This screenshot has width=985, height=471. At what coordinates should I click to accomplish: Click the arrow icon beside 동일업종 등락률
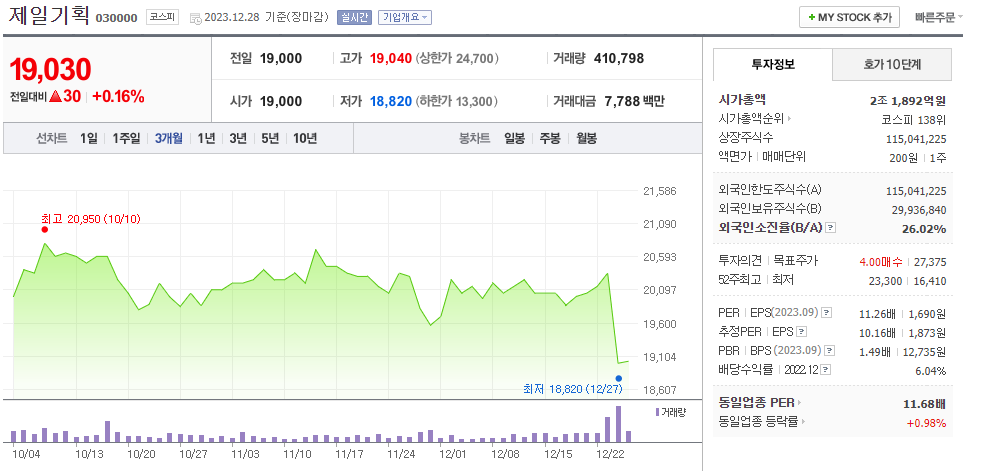[x=803, y=422]
